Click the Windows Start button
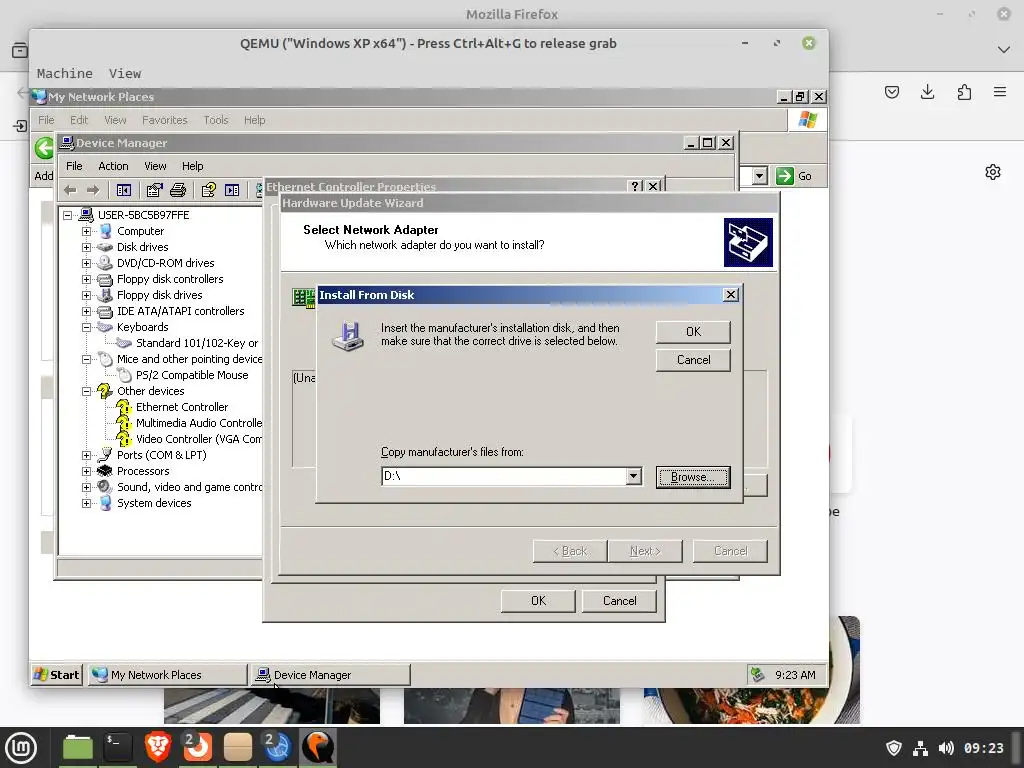 coord(57,675)
